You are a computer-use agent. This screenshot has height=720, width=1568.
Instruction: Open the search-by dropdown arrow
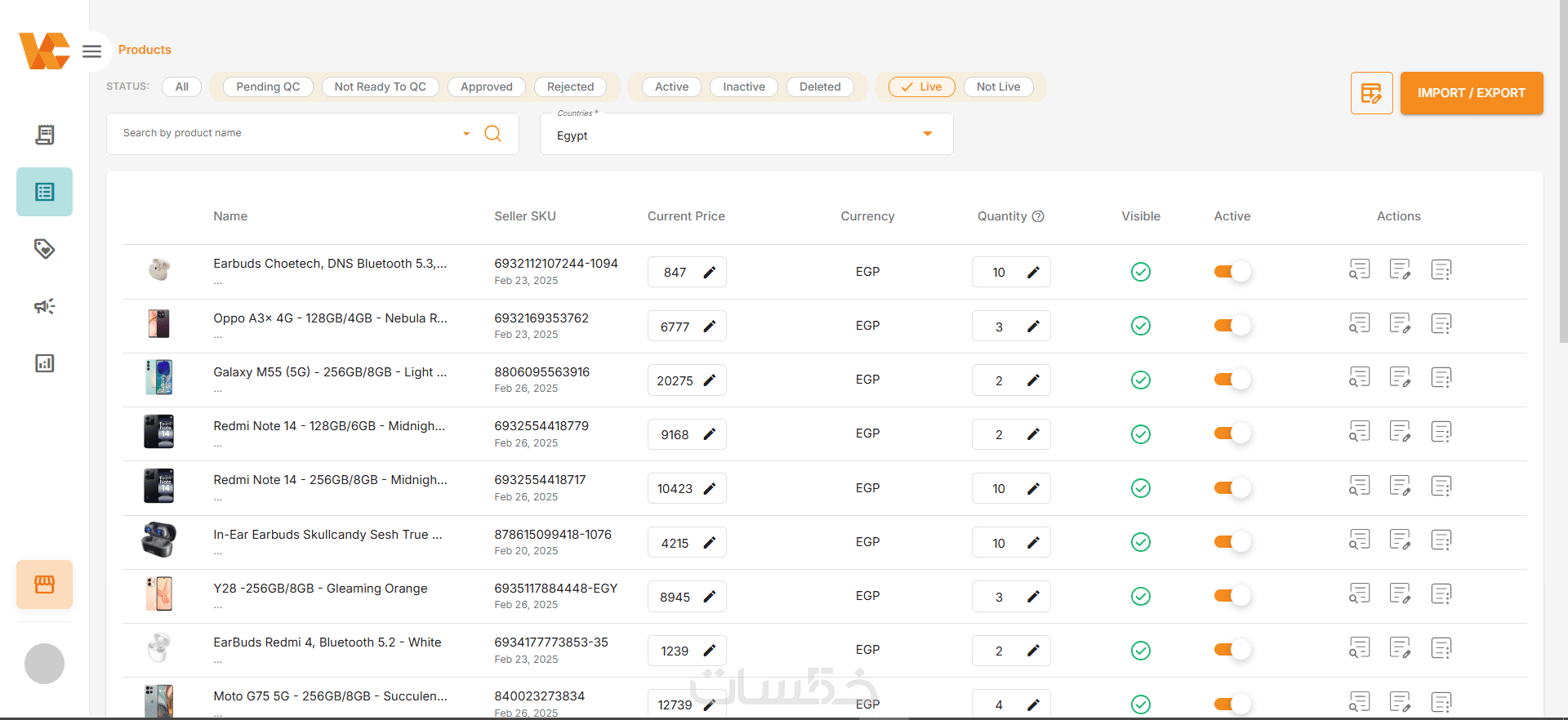click(x=466, y=134)
